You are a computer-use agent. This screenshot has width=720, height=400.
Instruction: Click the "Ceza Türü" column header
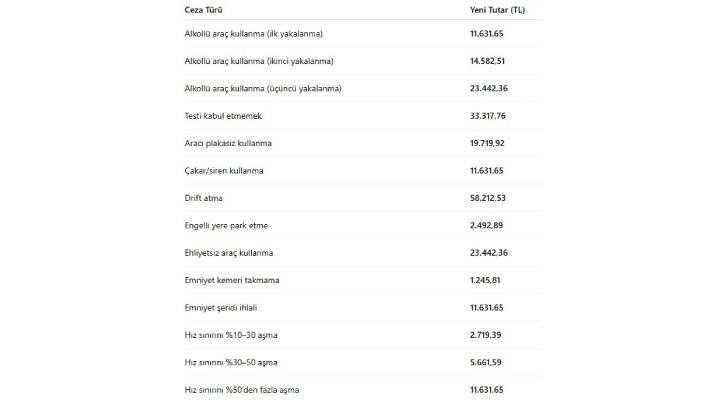[x=205, y=10]
